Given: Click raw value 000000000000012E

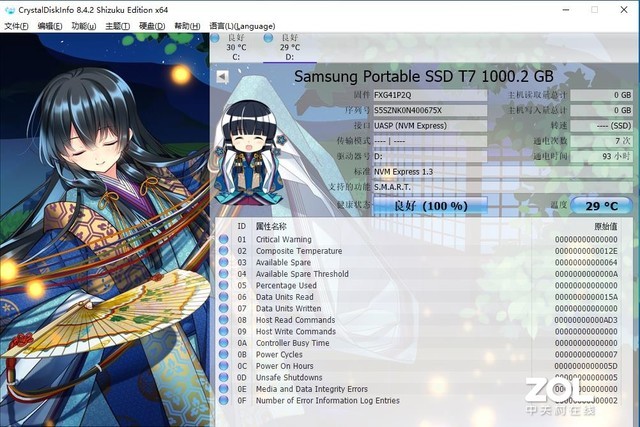Looking at the screenshot, I should pos(586,251).
